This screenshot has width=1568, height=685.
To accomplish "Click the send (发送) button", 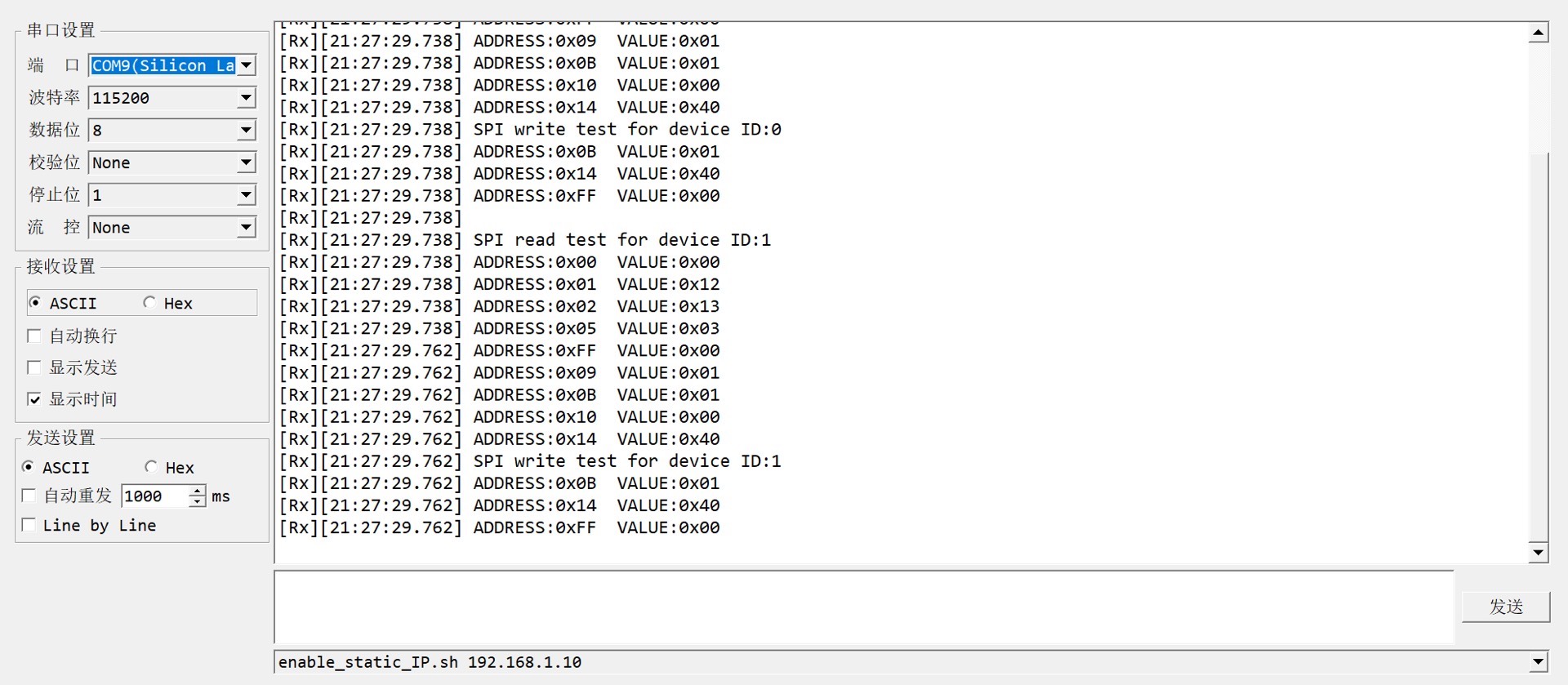I will pyautogui.click(x=1506, y=607).
